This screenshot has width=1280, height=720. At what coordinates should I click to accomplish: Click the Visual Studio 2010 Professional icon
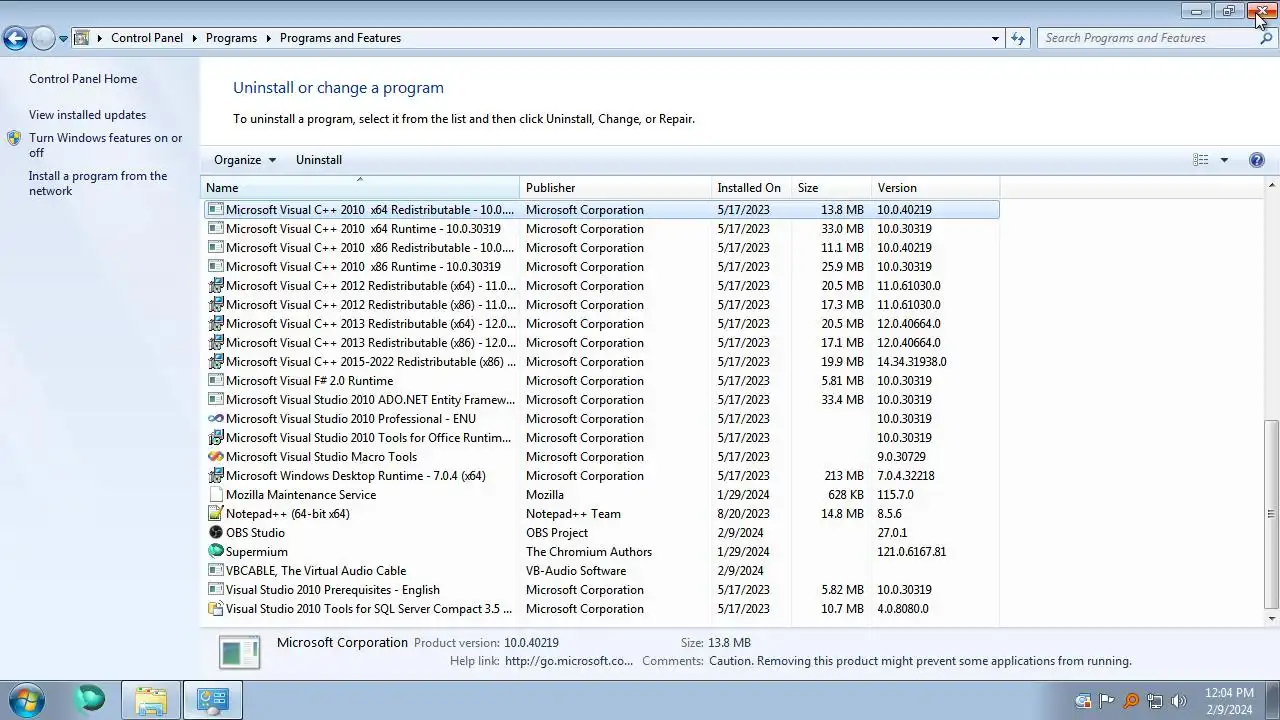[x=215, y=419]
